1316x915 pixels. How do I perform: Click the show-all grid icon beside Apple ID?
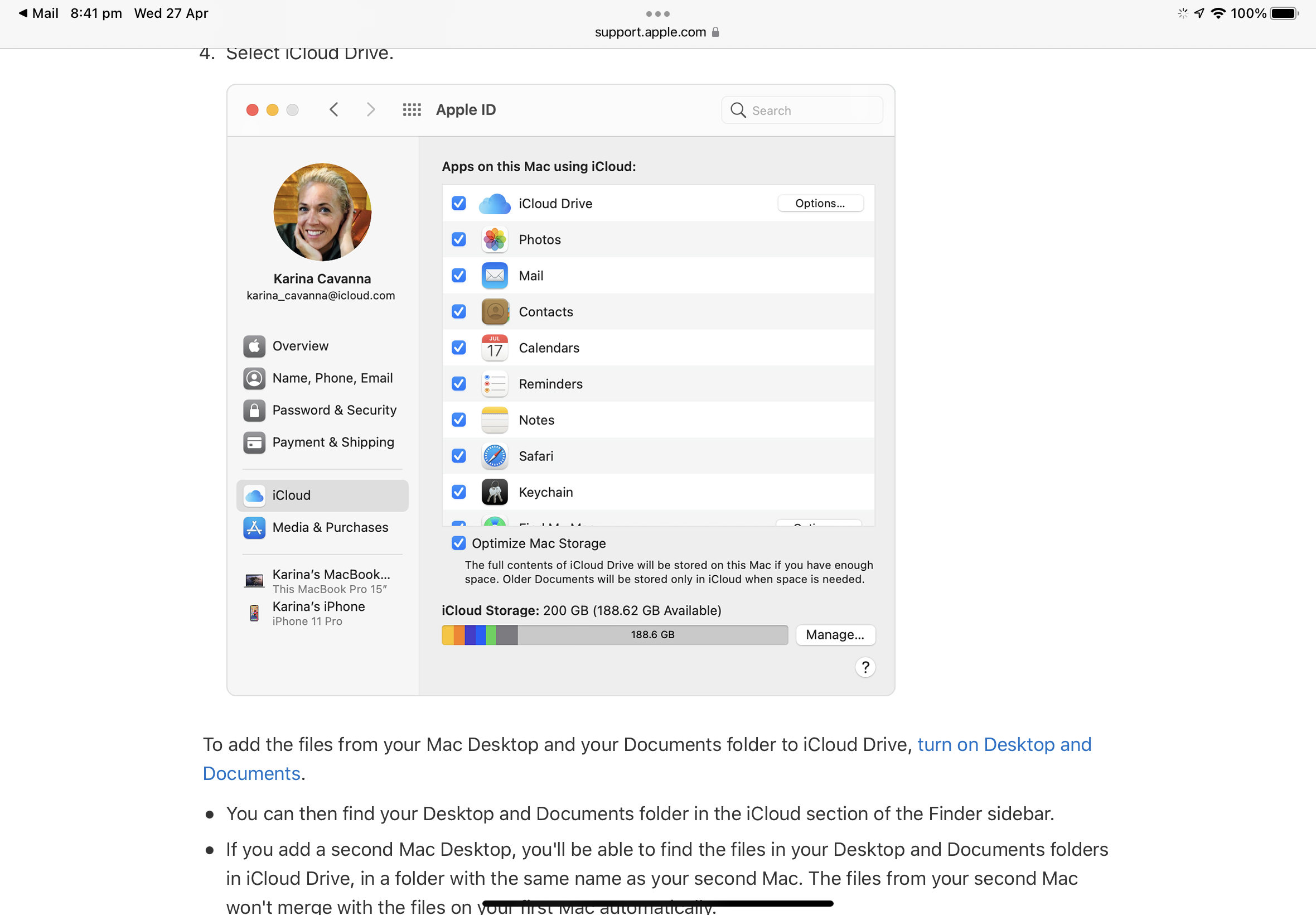tap(412, 109)
